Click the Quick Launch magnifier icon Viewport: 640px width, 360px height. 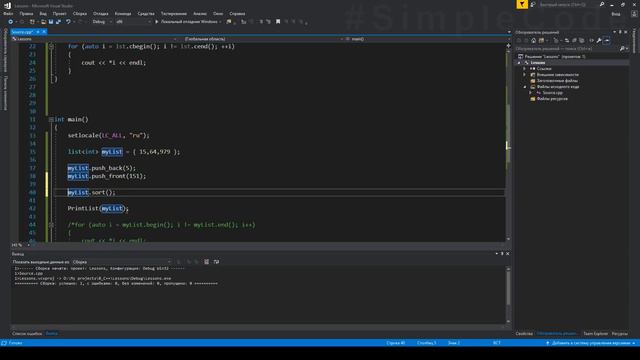tap(602, 4)
